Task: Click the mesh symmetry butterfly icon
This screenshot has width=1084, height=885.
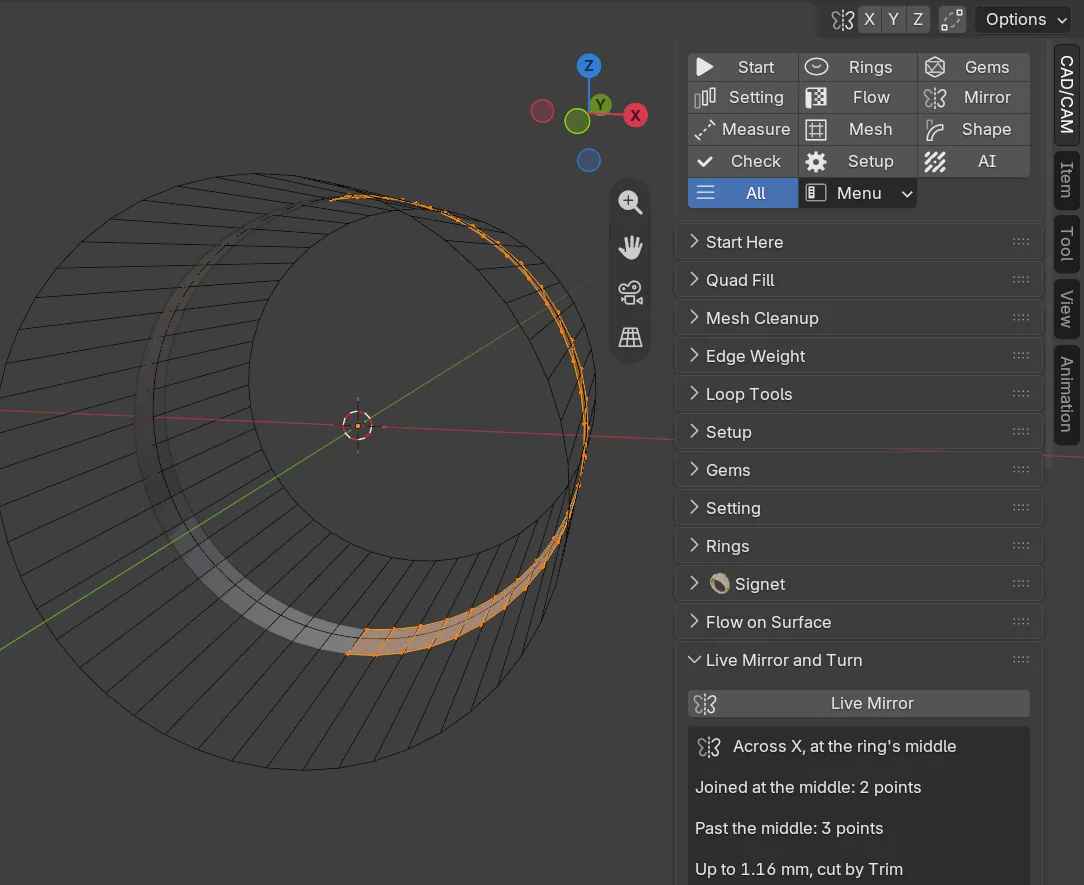Action: [x=842, y=20]
